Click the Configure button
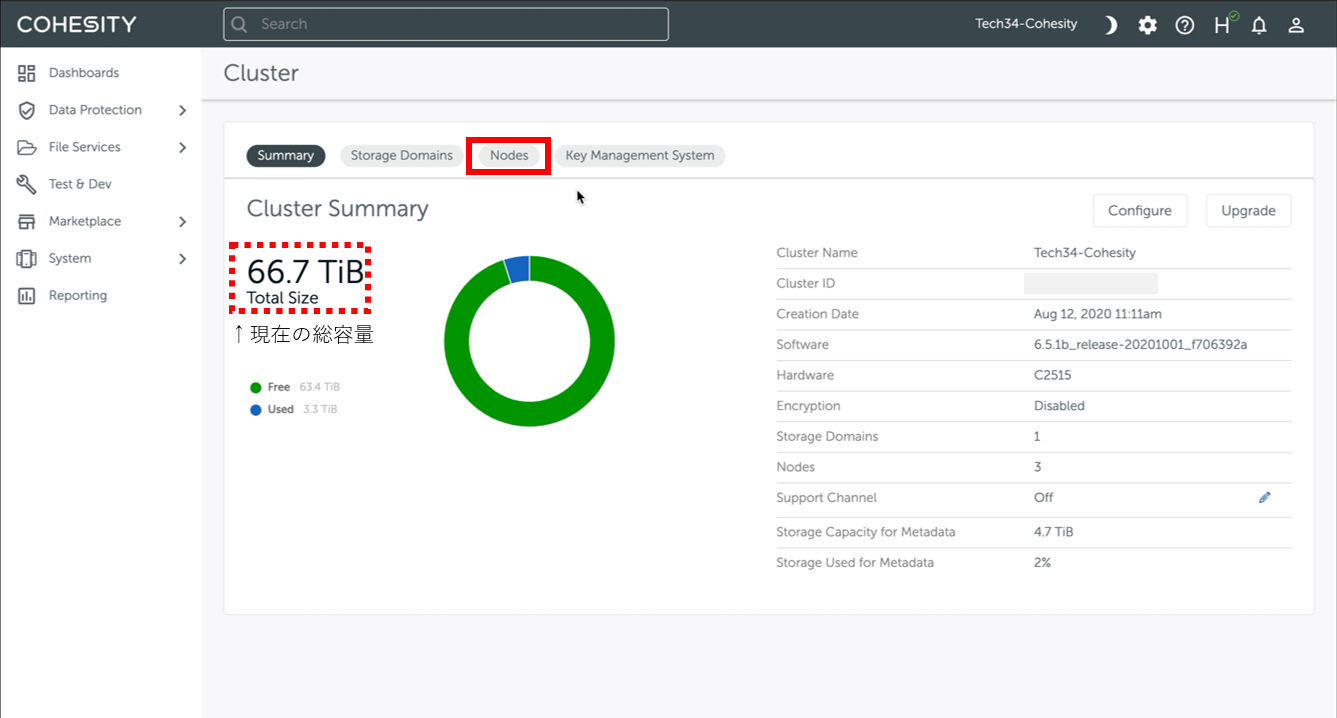This screenshot has width=1337, height=718. point(1140,211)
